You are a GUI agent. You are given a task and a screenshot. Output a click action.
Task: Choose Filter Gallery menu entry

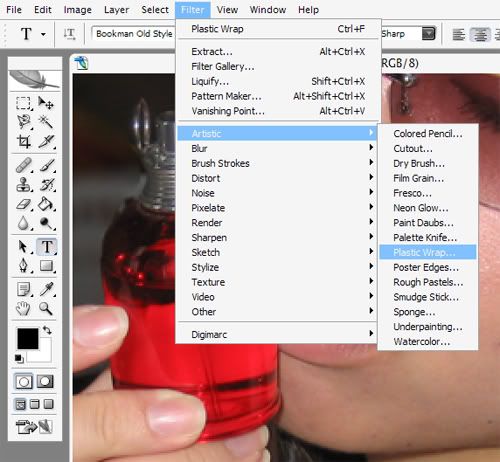pos(278,66)
